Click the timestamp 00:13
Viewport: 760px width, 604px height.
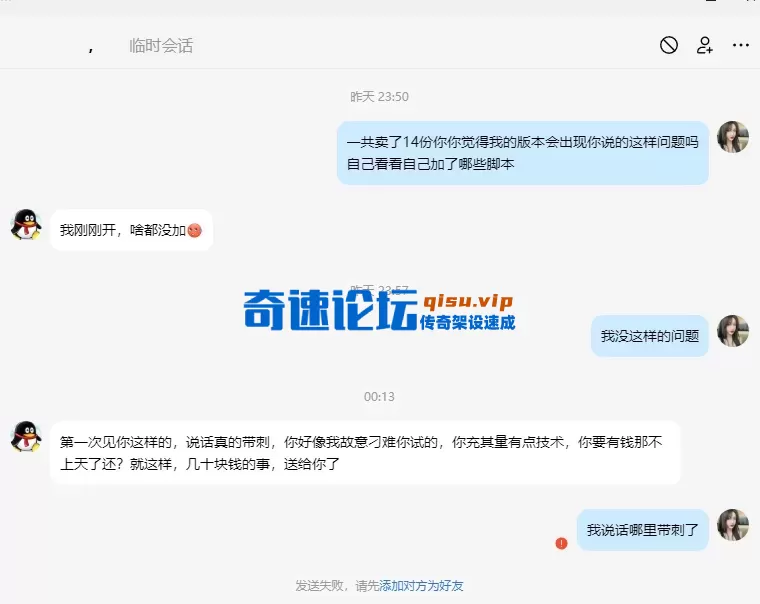click(x=379, y=397)
